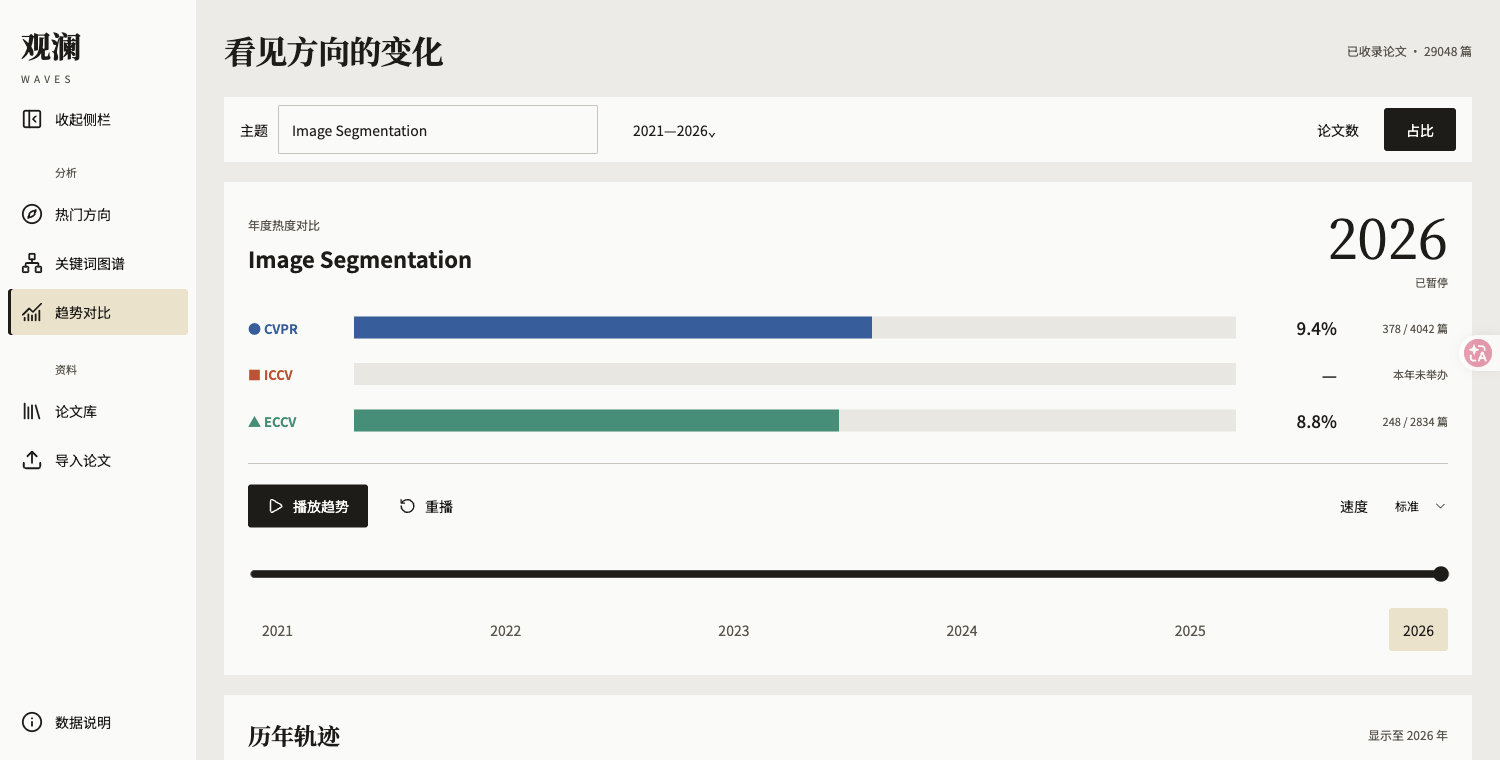Click the 本年未举办 ICCV note
The height and width of the screenshot is (760, 1500).
coord(1420,375)
